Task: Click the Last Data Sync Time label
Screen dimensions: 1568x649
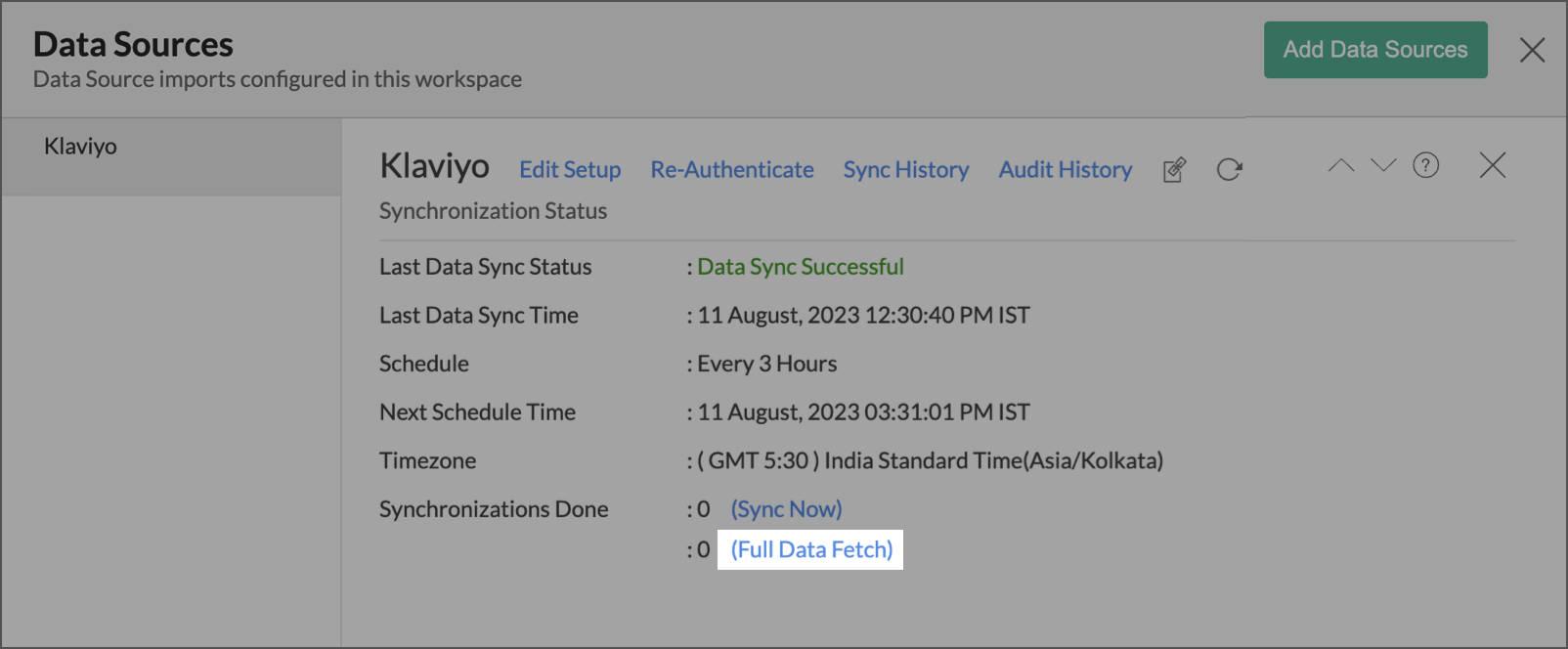Action: point(479,316)
